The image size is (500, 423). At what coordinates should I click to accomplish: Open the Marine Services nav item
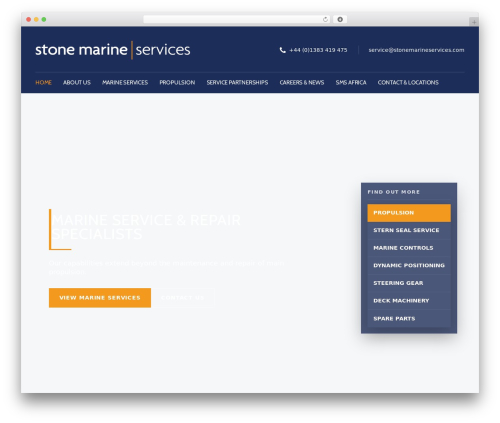click(125, 82)
